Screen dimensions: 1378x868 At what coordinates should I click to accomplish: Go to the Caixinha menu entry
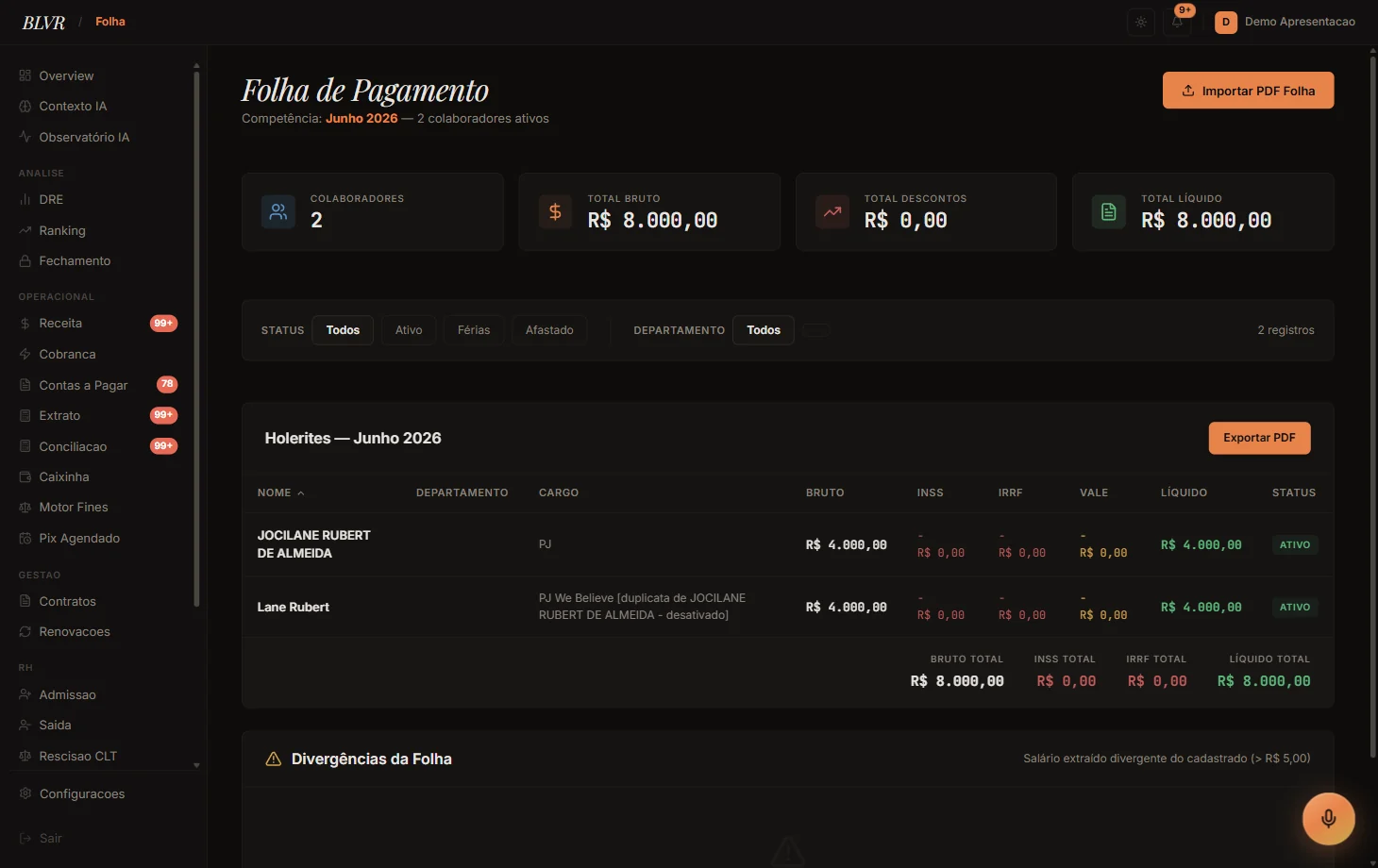coord(98,477)
